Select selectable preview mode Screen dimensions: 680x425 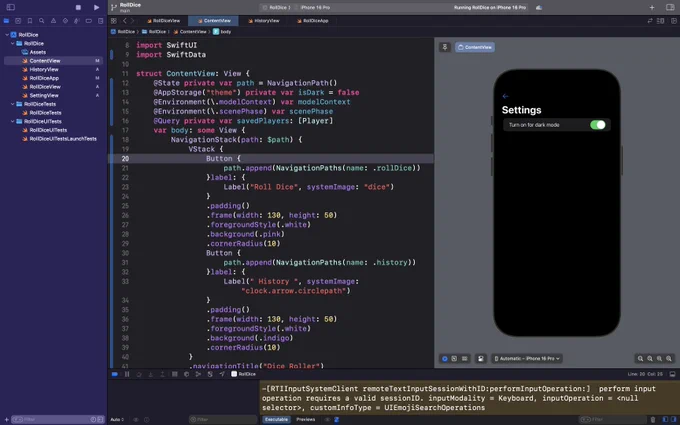click(454, 359)
